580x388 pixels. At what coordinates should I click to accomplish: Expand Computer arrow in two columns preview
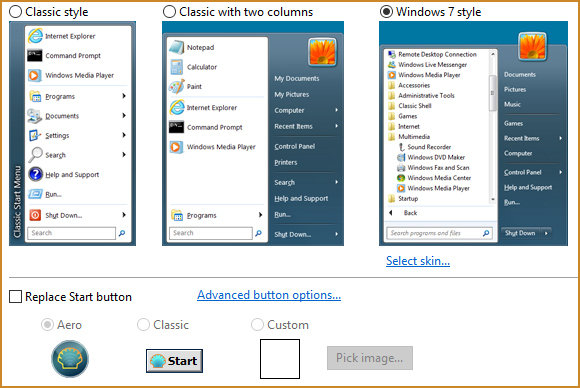pos(336,110)
